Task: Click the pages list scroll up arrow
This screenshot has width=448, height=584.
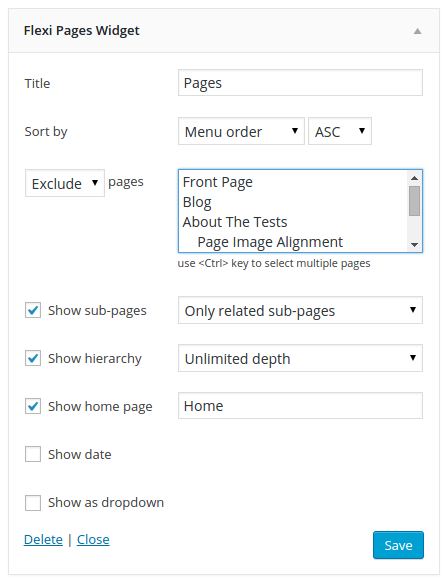Action: pyautogui.click(x=414, y=178)
